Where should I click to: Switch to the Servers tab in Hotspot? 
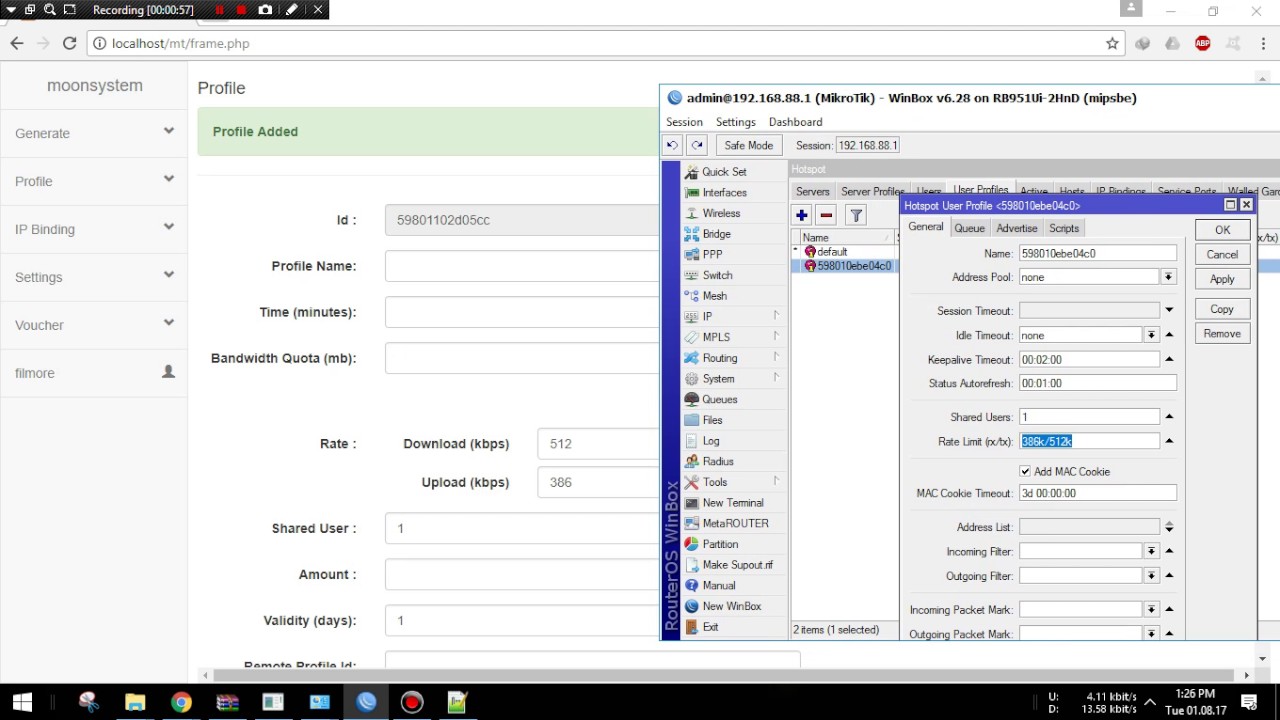[x=812, y=191]
